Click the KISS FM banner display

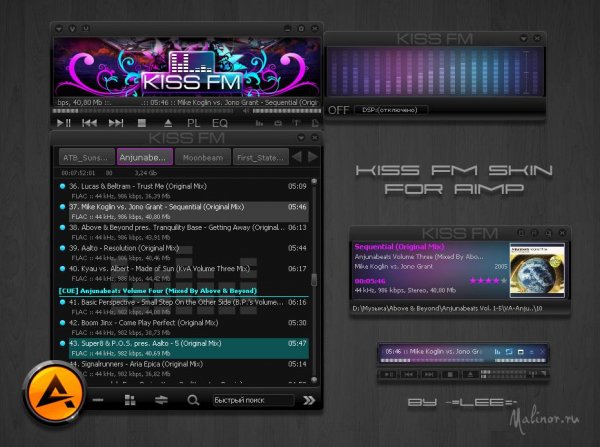tap(187, 67)
